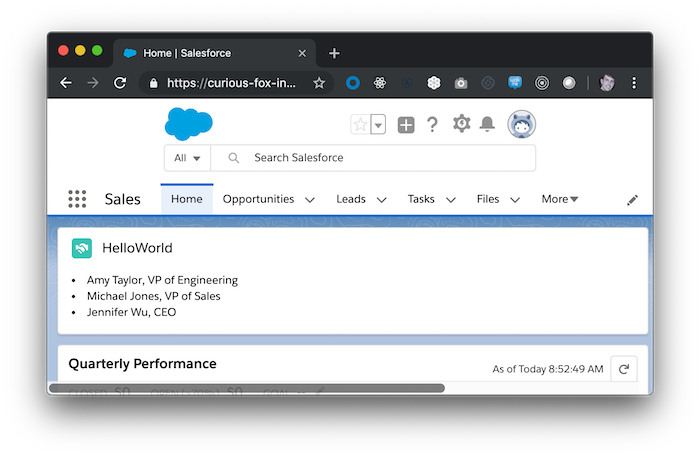This screenshot has width=700, height=457.
Task: Open the Leads tab
Action: pyautogui.click(x=351, y=199)
